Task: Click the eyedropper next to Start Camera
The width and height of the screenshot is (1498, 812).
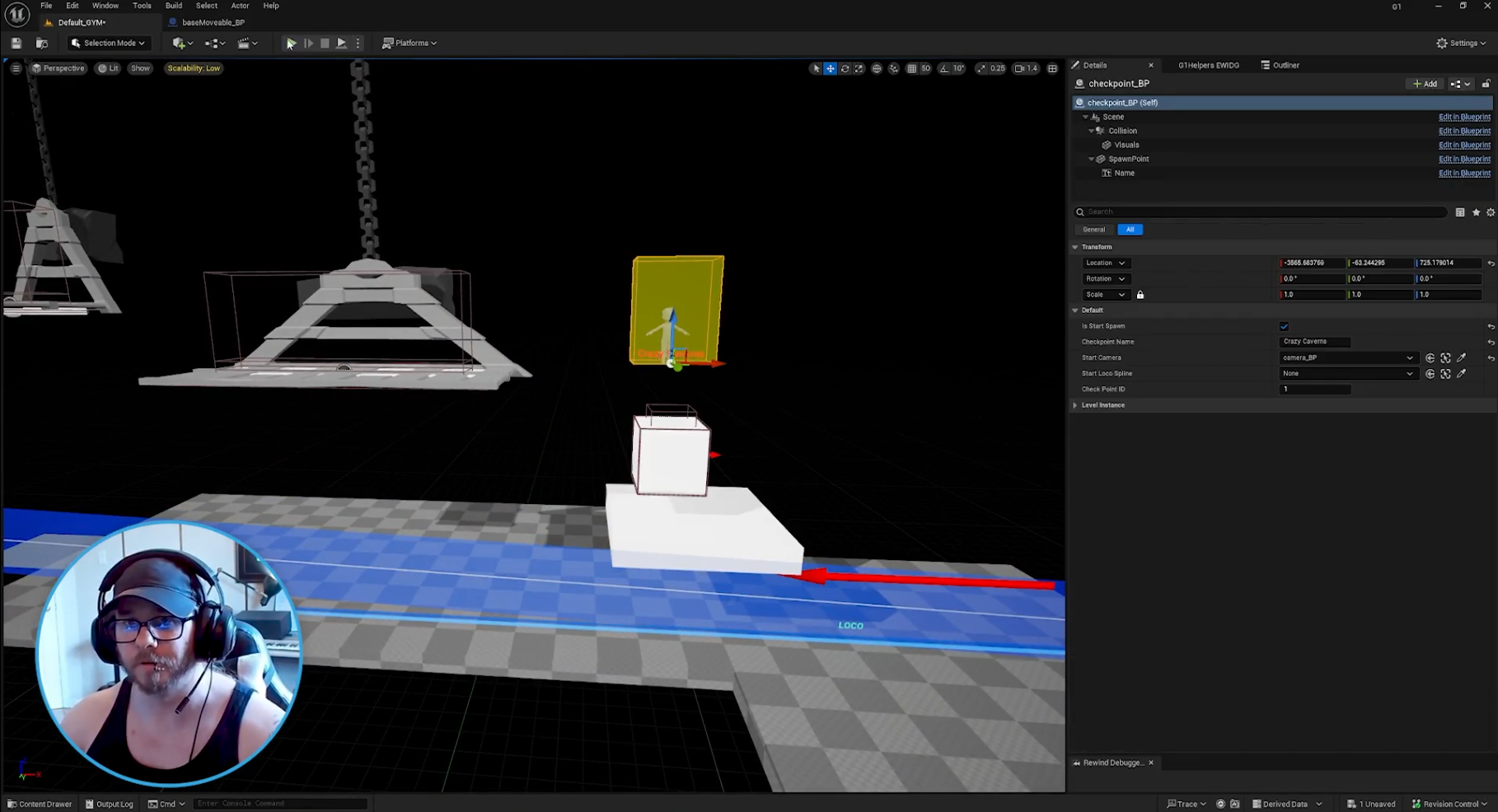Action: (1461, 358)
